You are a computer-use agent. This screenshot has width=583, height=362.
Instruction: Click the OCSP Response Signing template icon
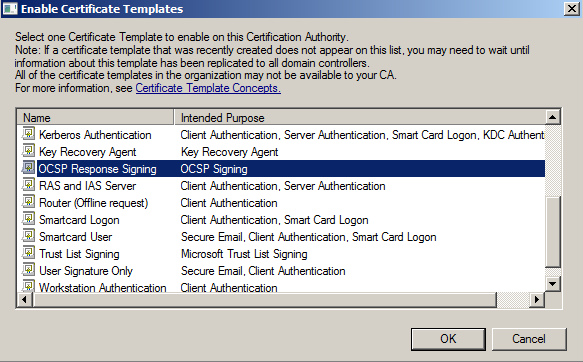coord(28,168)
